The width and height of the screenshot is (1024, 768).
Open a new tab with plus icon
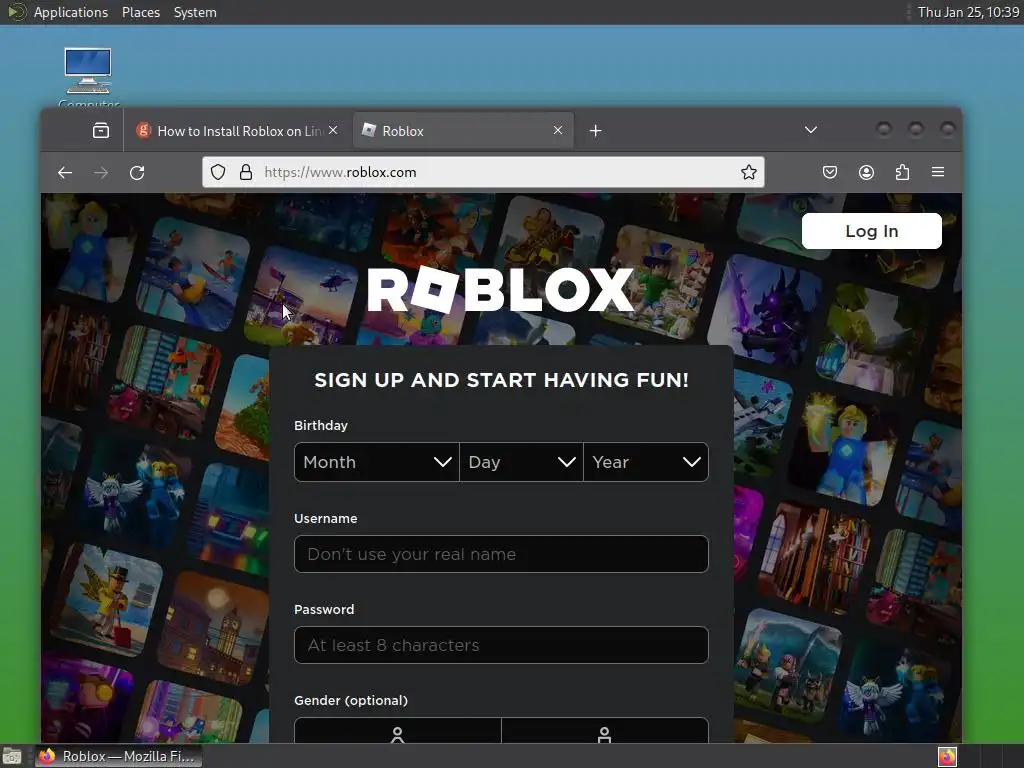coord(595,131)
